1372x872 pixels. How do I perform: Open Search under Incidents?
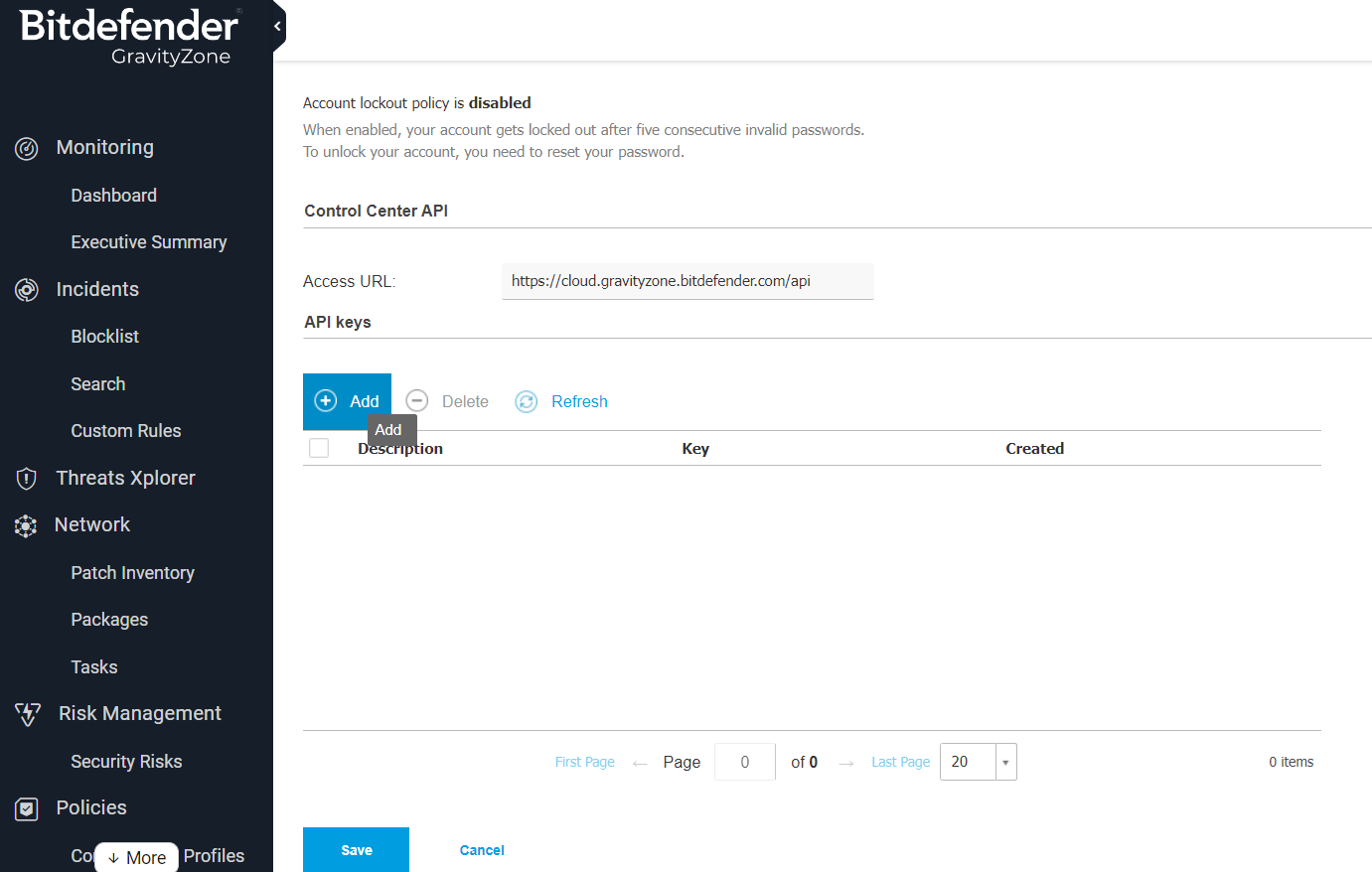[98, 384]
